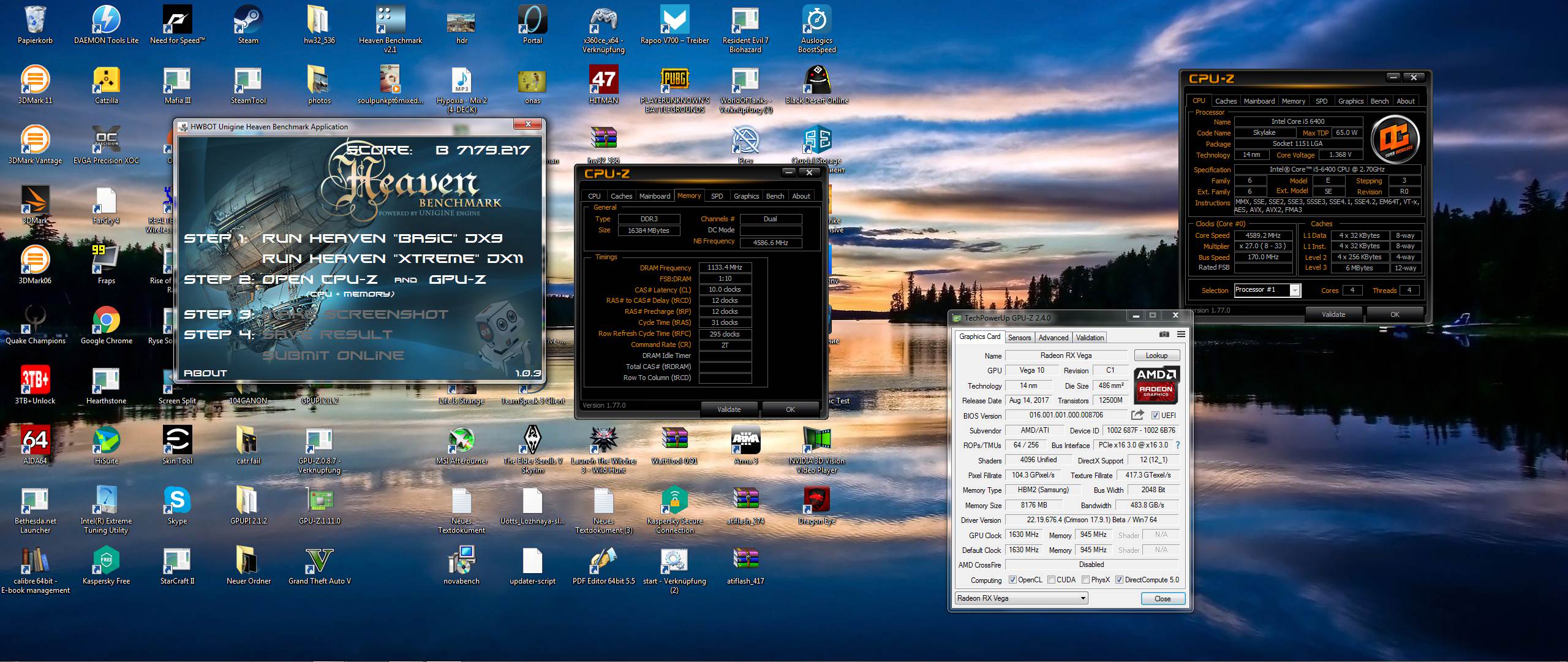Viewport: 1568px width, 662px height.
Task: Click Open CPU-Z in Heaven step 2
Action: tap(320, 280)
